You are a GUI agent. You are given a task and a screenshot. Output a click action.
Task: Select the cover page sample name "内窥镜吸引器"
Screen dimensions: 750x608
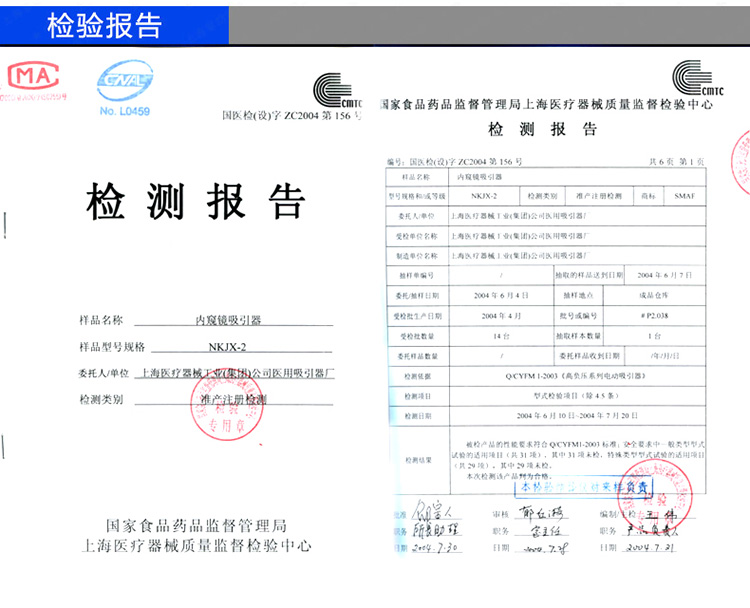click(228, 320)
